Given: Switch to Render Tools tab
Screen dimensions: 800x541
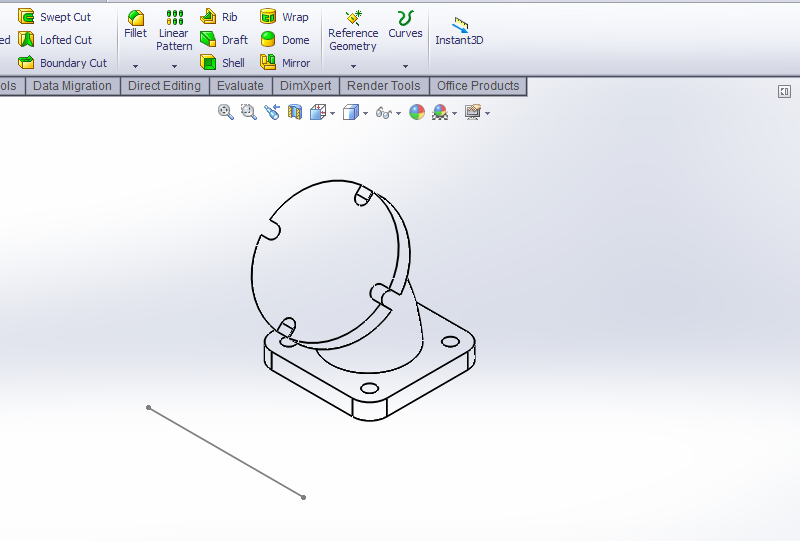Looking at the screenshot, I should [384, 86].
